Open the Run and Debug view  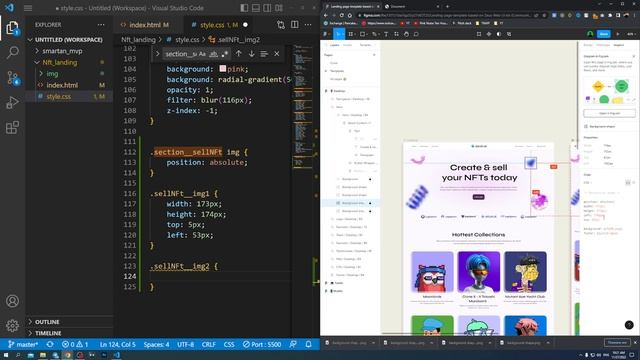point(13,102)
